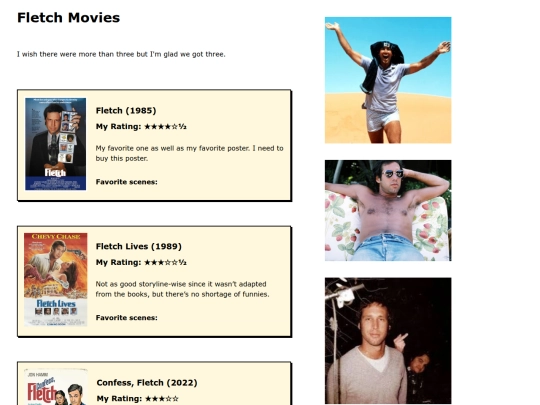View the photo of man in sunglasses reclining
540x405 pixels.
pyautogui.click(x=388, y=210)
